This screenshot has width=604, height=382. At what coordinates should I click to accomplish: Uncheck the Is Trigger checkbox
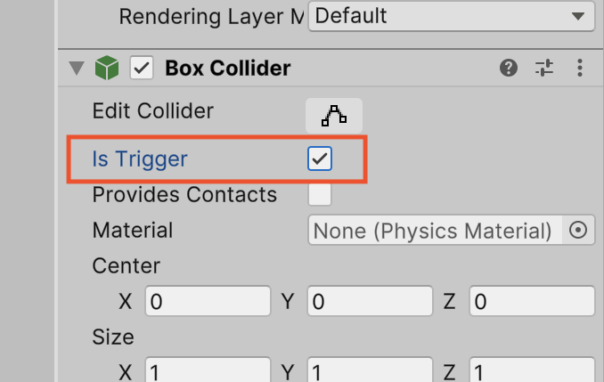(320, 159)
